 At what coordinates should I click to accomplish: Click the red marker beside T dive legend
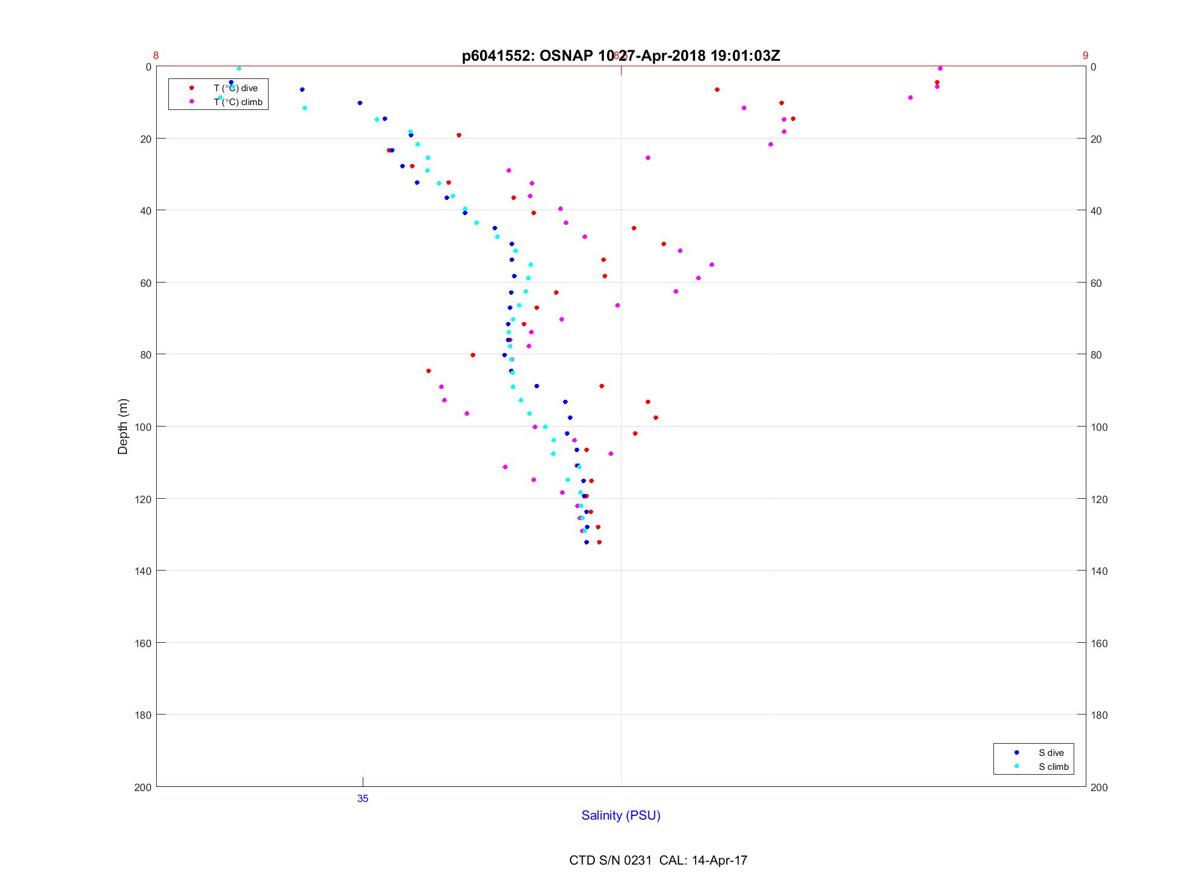[x=191, y=88]
